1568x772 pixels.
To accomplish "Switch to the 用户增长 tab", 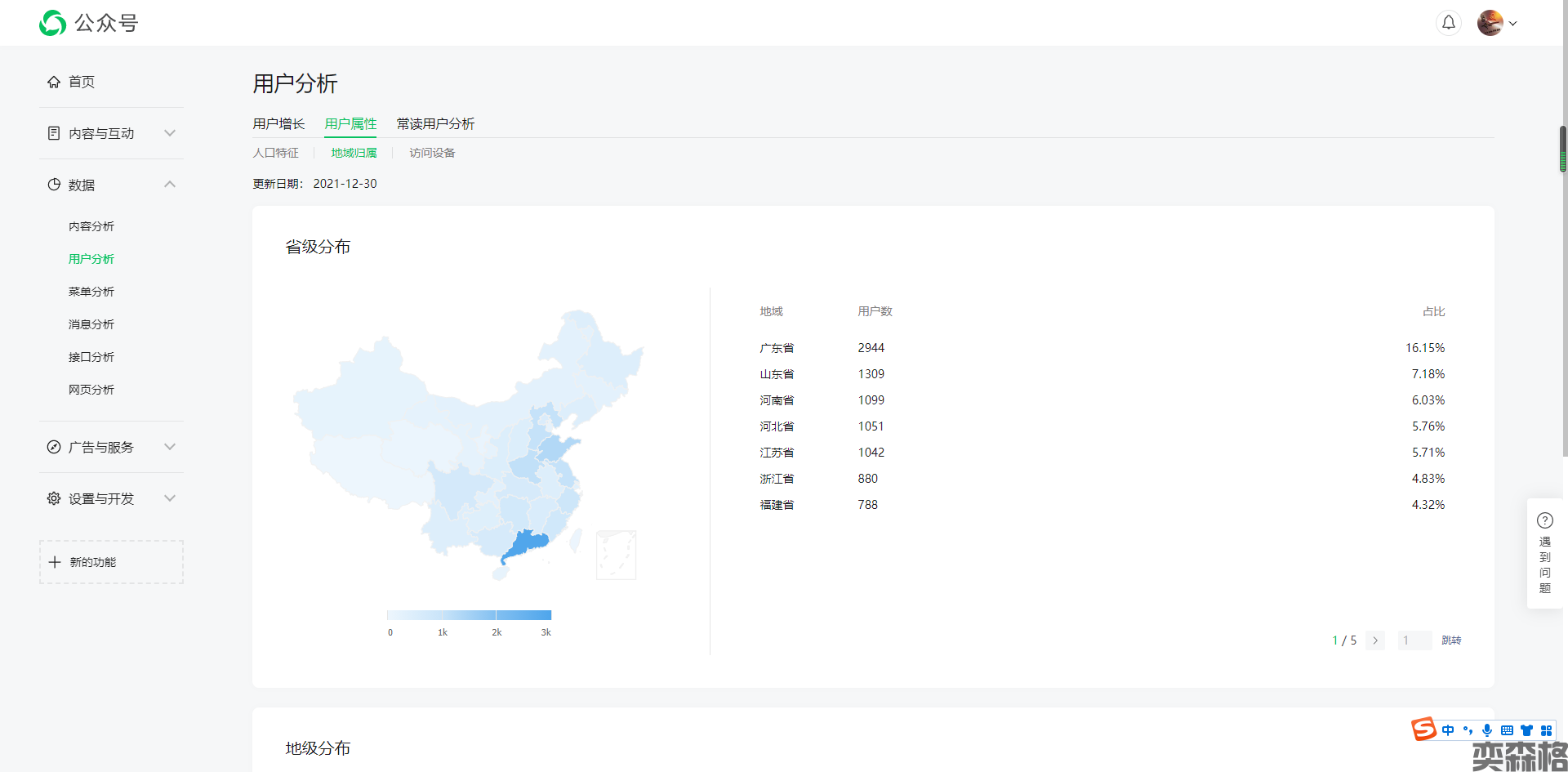I will point(278,123).
